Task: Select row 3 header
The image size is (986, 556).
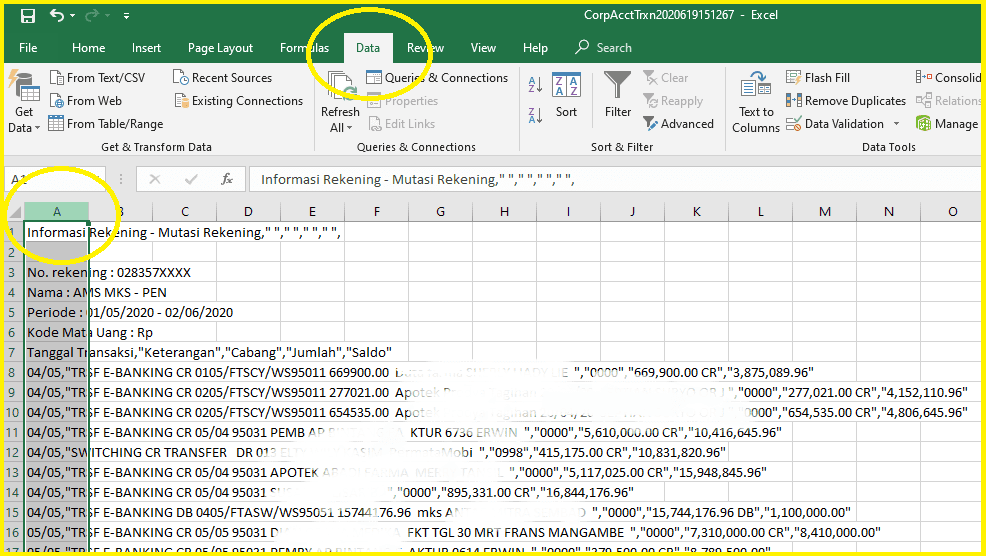Action: click(x=12, y=272)
